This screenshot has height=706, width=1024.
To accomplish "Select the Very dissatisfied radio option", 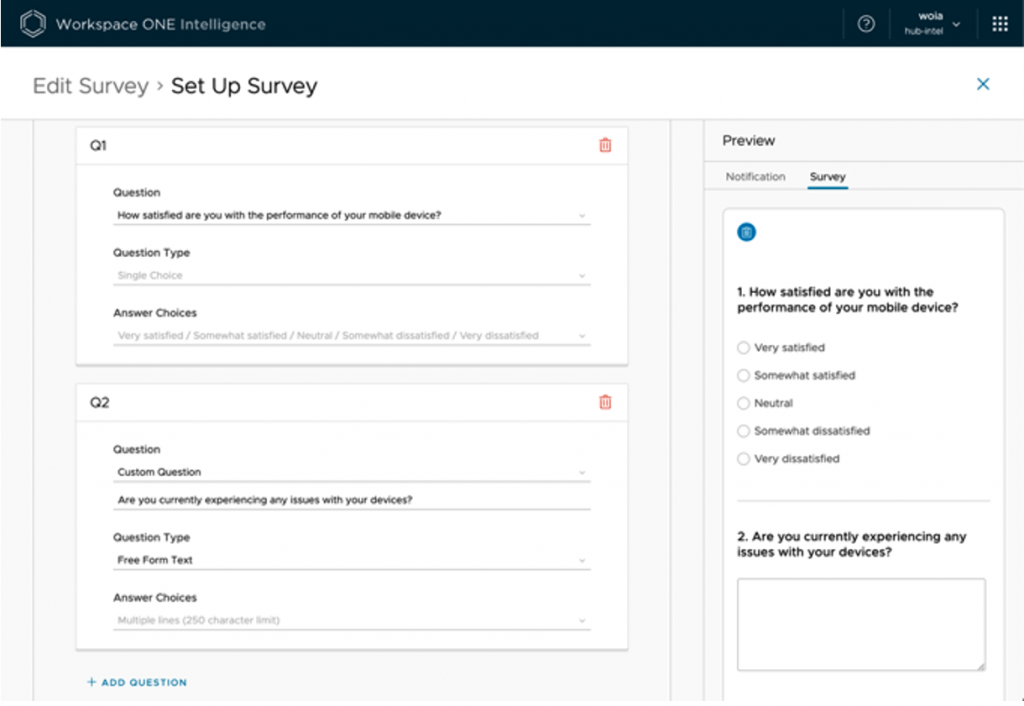I will [x=743, y=459].
